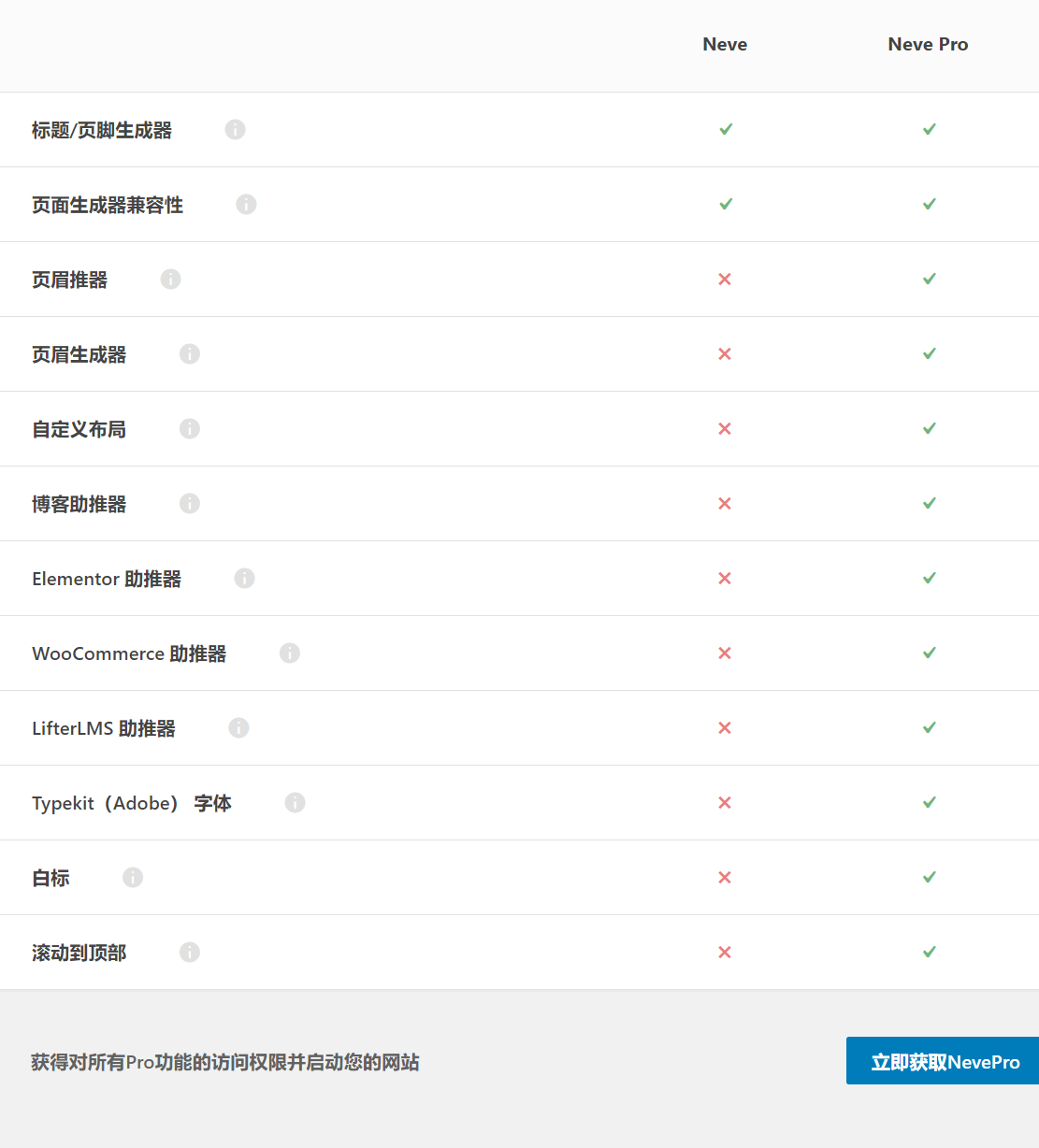Viewport: 1039px width, 1148px height.
Task: Click the Neve column header
Action: pyautogui.click(x=725, y=44)
